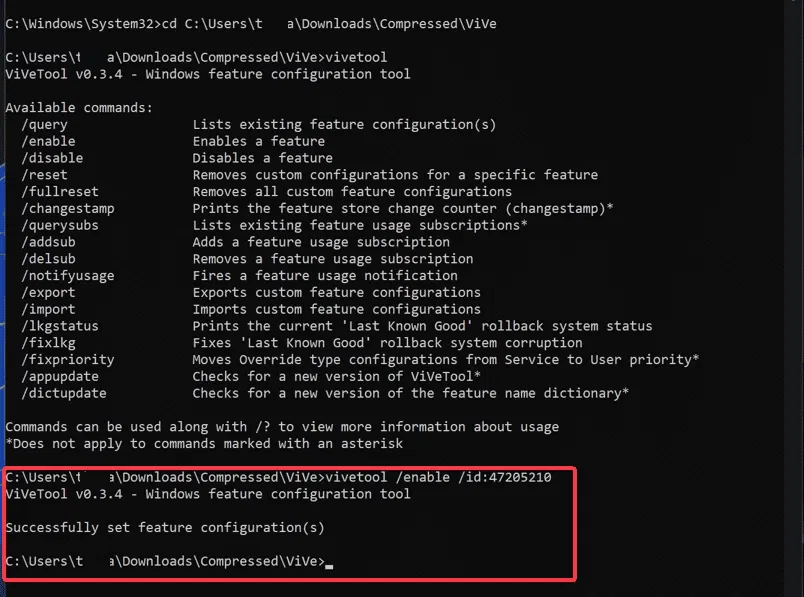The width and height of the screenshot is (804, 597).
Task: Click the /import command entry
Action: 51,309
